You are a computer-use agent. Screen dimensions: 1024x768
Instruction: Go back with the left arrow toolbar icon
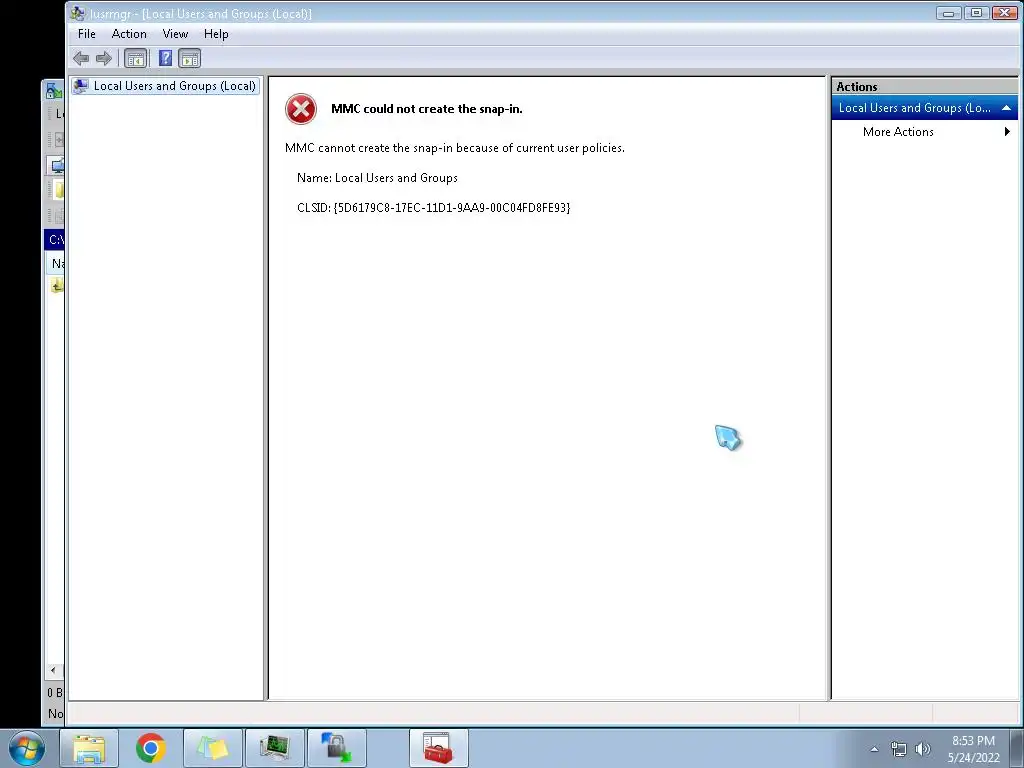[81, 59]
